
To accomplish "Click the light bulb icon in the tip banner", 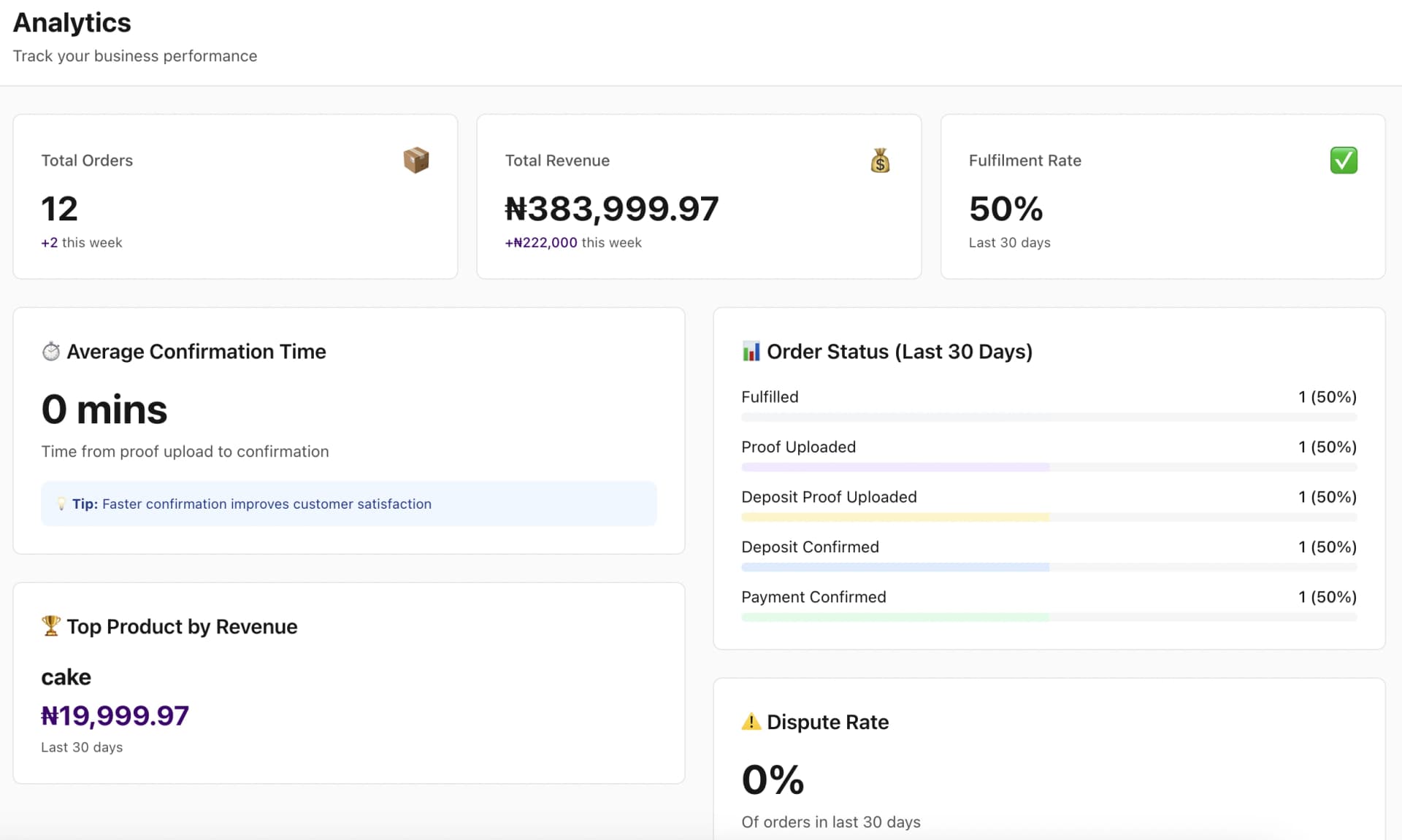I will point(61,504).
